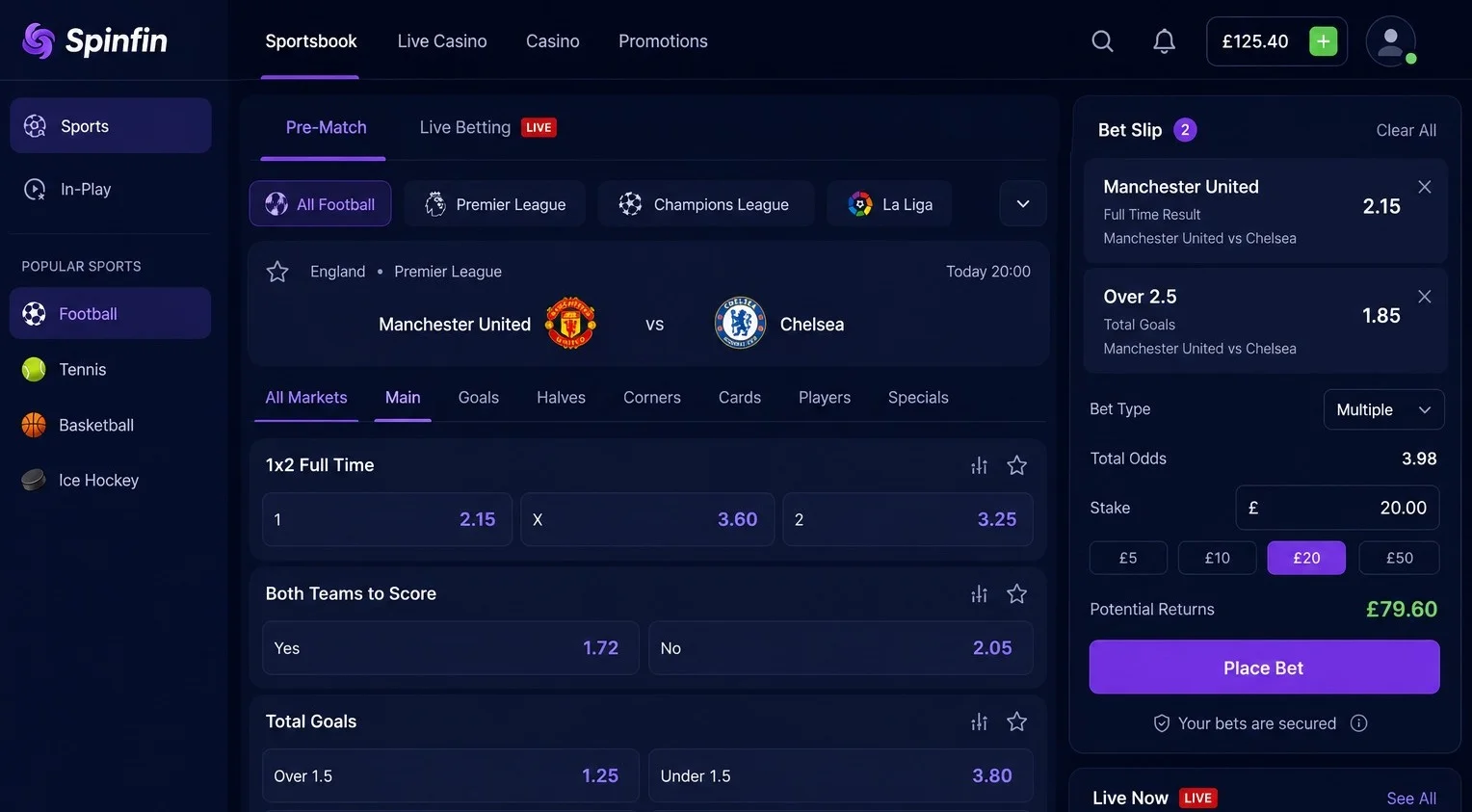
Task: Open notifications bell icon
Action: point(1164,41)
